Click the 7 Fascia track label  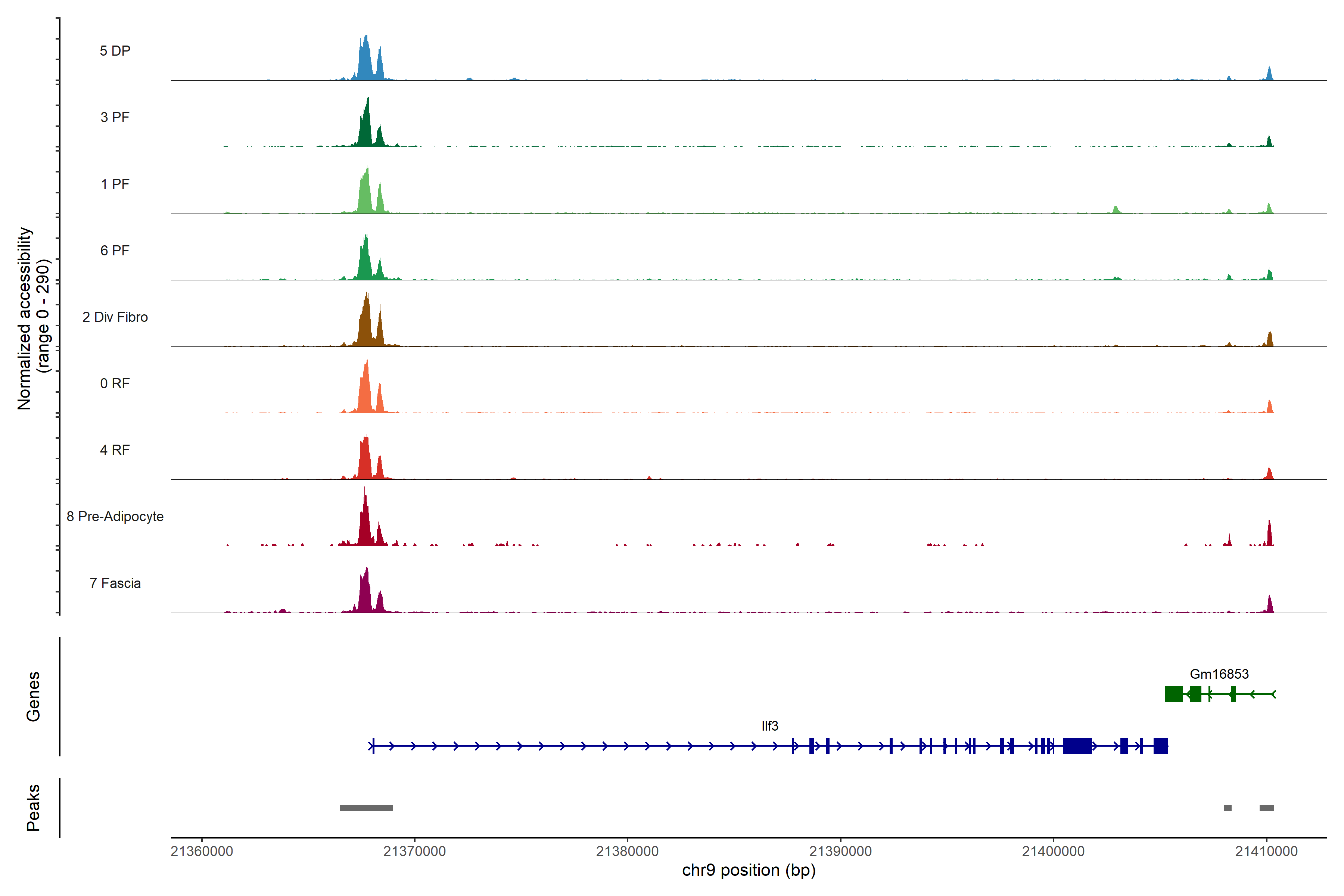click(115, 583)
